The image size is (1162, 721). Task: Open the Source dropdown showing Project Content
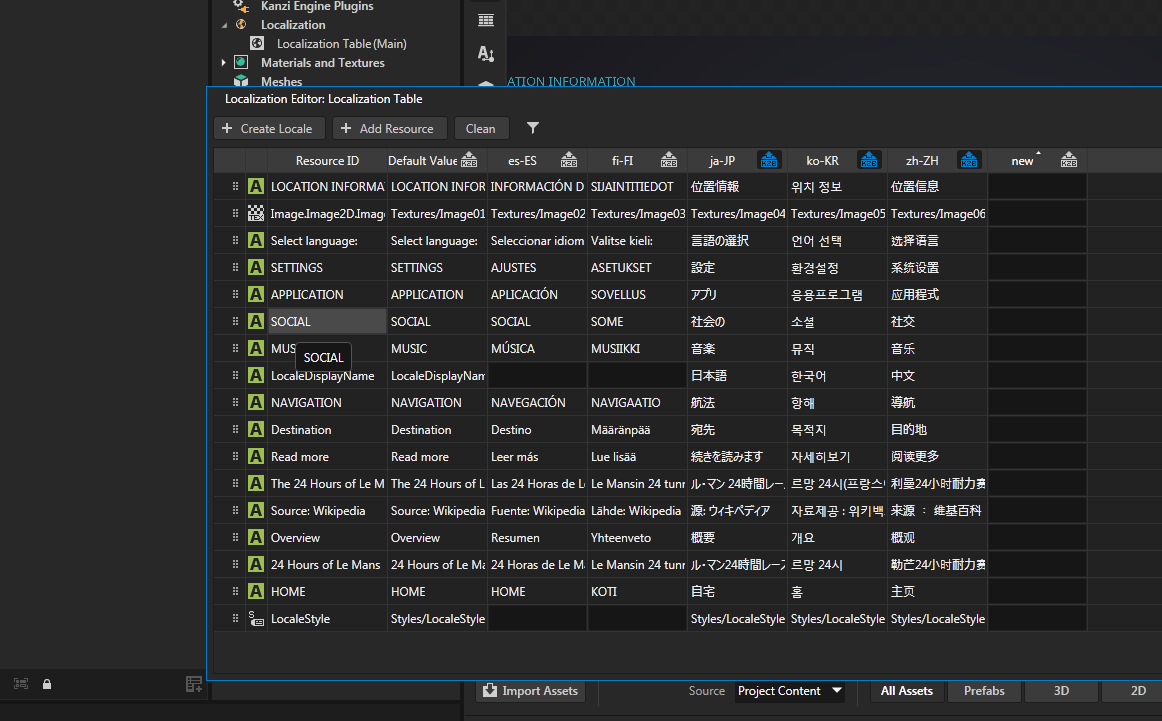789,691
